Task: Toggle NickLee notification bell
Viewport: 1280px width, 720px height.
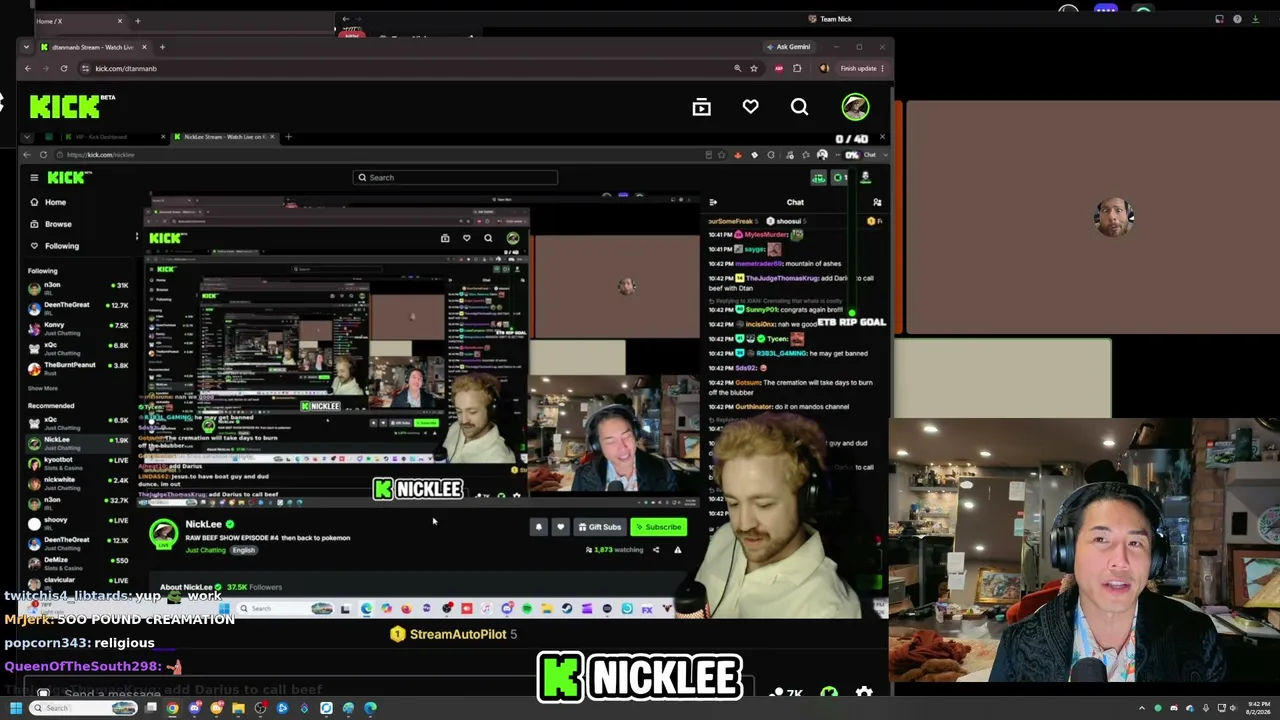Action: click(x=539, y=527)
